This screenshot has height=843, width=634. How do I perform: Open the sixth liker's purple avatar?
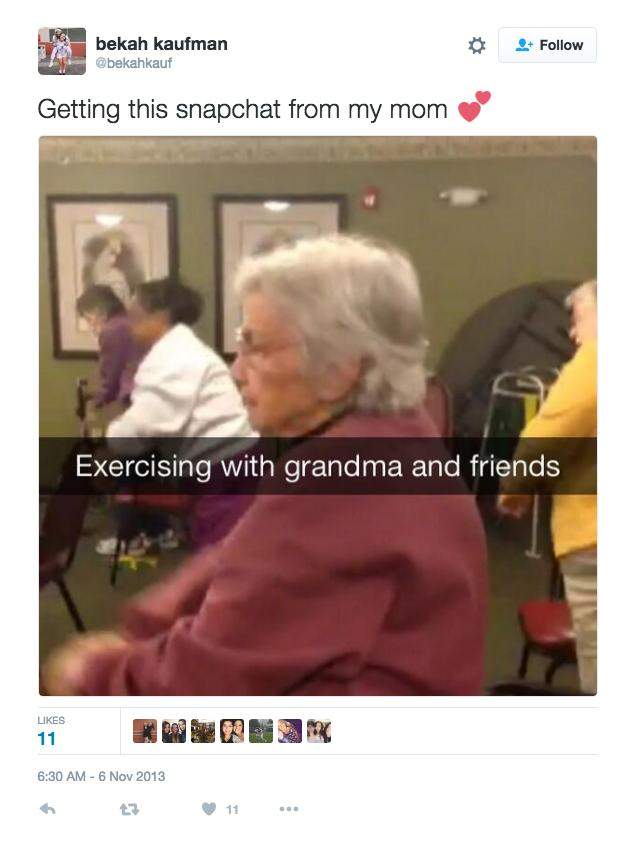click(x=290, y=731)
